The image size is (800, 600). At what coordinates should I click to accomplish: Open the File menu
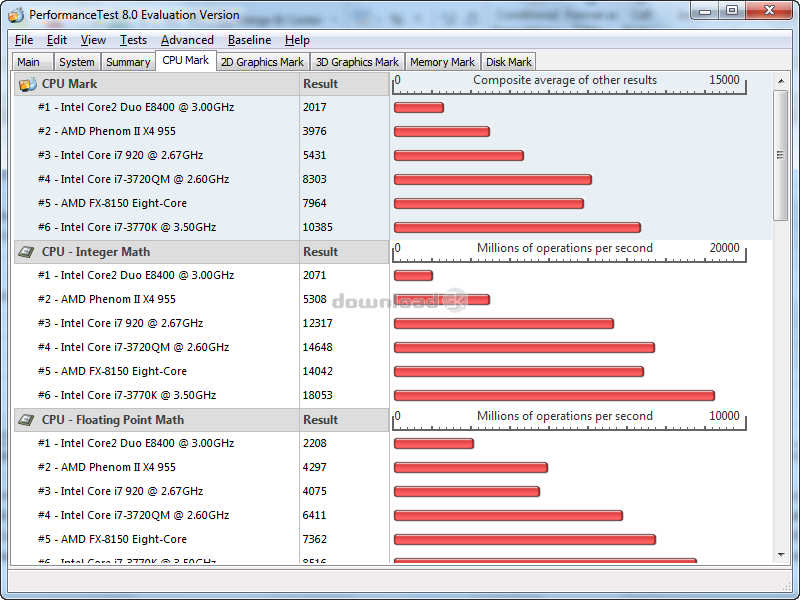tap(24, 40)
